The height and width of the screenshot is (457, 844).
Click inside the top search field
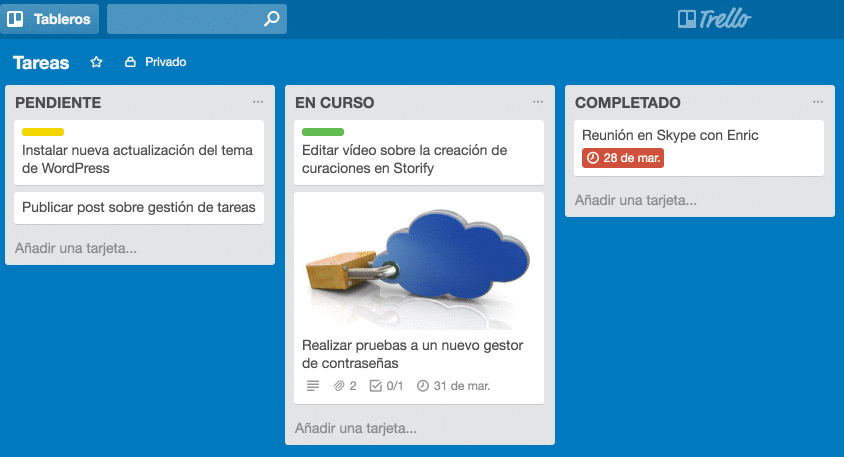point(185,19)
